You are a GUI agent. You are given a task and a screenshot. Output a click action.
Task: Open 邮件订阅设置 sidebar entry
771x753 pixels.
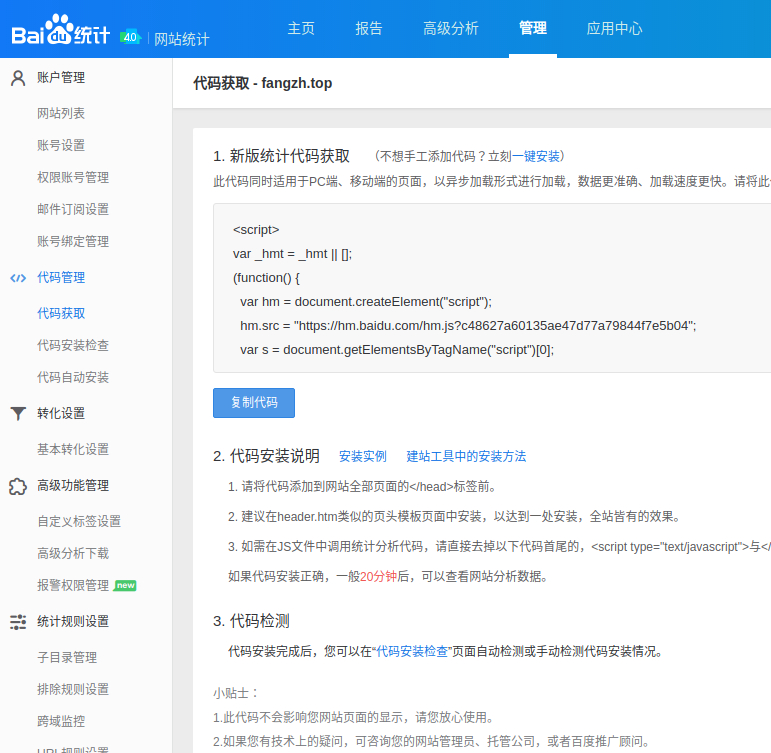tap(73, 210)
